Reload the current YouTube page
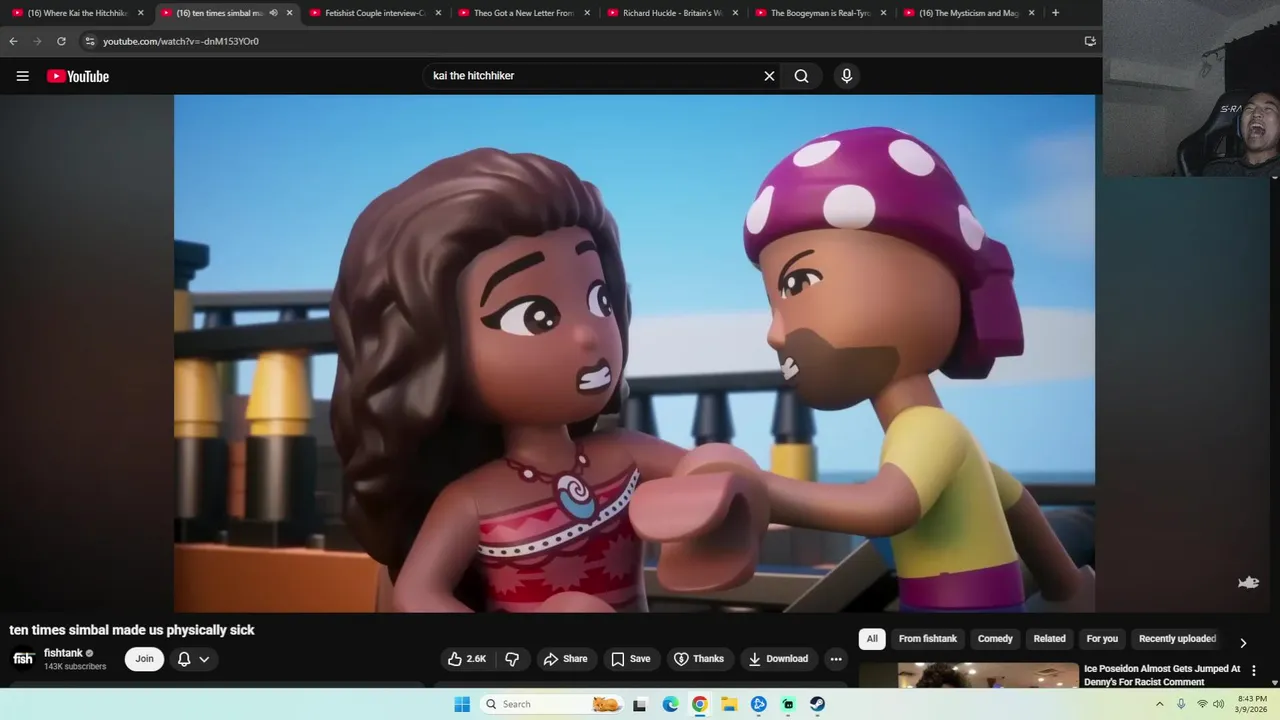The height and width of the screenshot is (720, 1280). click(x=61, y=41)
